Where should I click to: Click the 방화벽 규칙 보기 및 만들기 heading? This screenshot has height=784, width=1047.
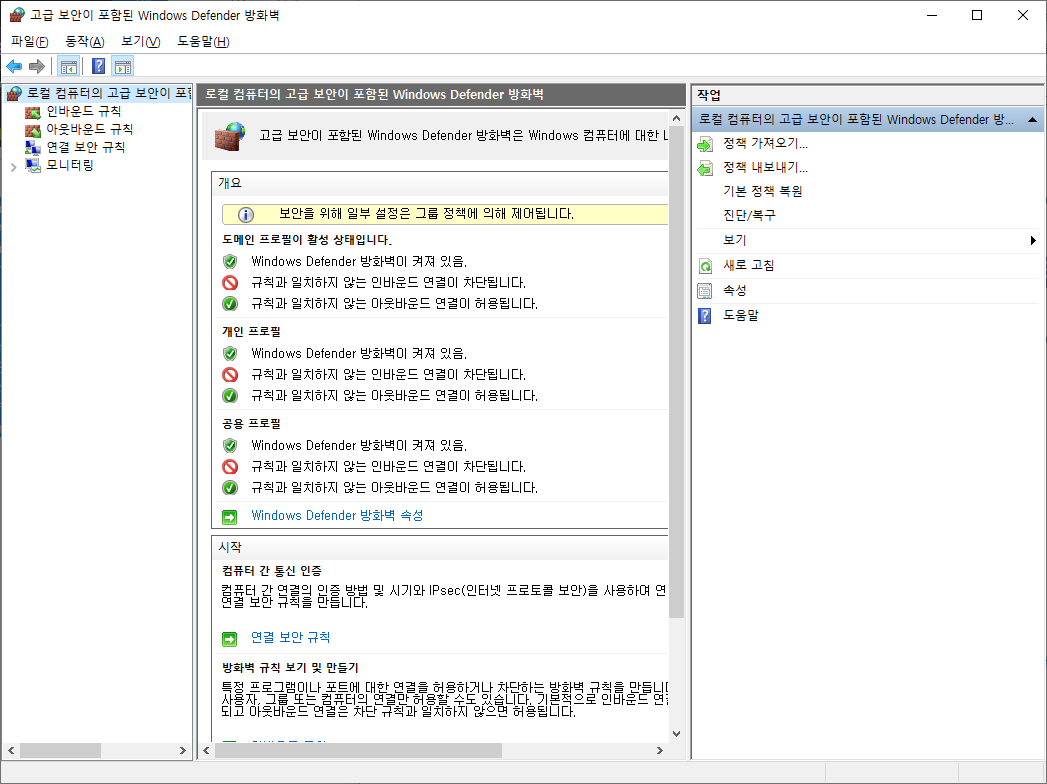click(x=290, y=668)
